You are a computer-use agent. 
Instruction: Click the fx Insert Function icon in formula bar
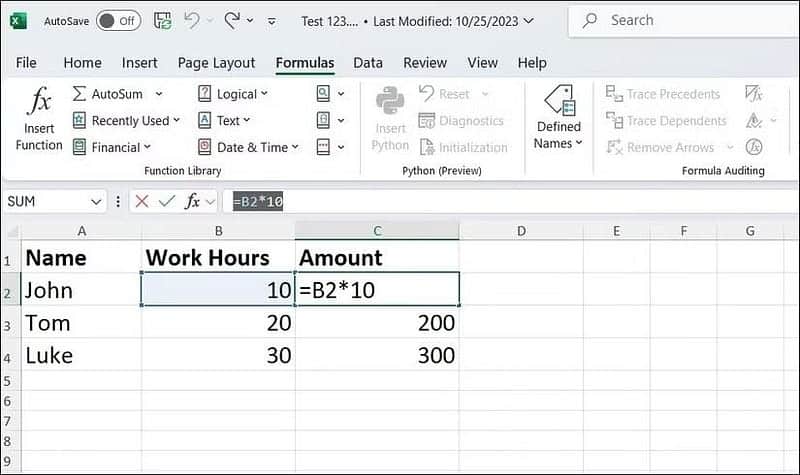tap(192, 202)
